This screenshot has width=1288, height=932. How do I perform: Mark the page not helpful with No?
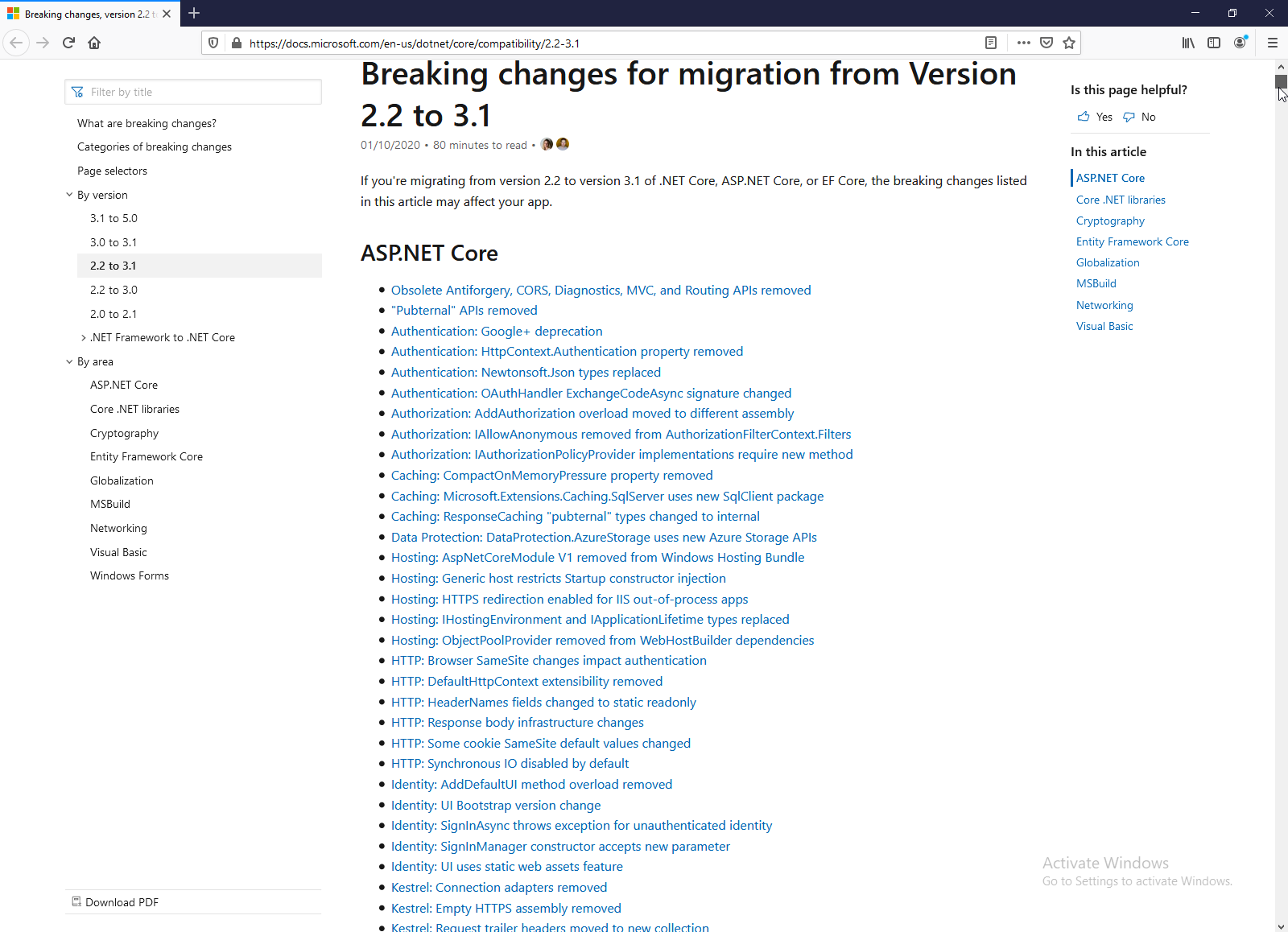click(x=1140, y=117)
